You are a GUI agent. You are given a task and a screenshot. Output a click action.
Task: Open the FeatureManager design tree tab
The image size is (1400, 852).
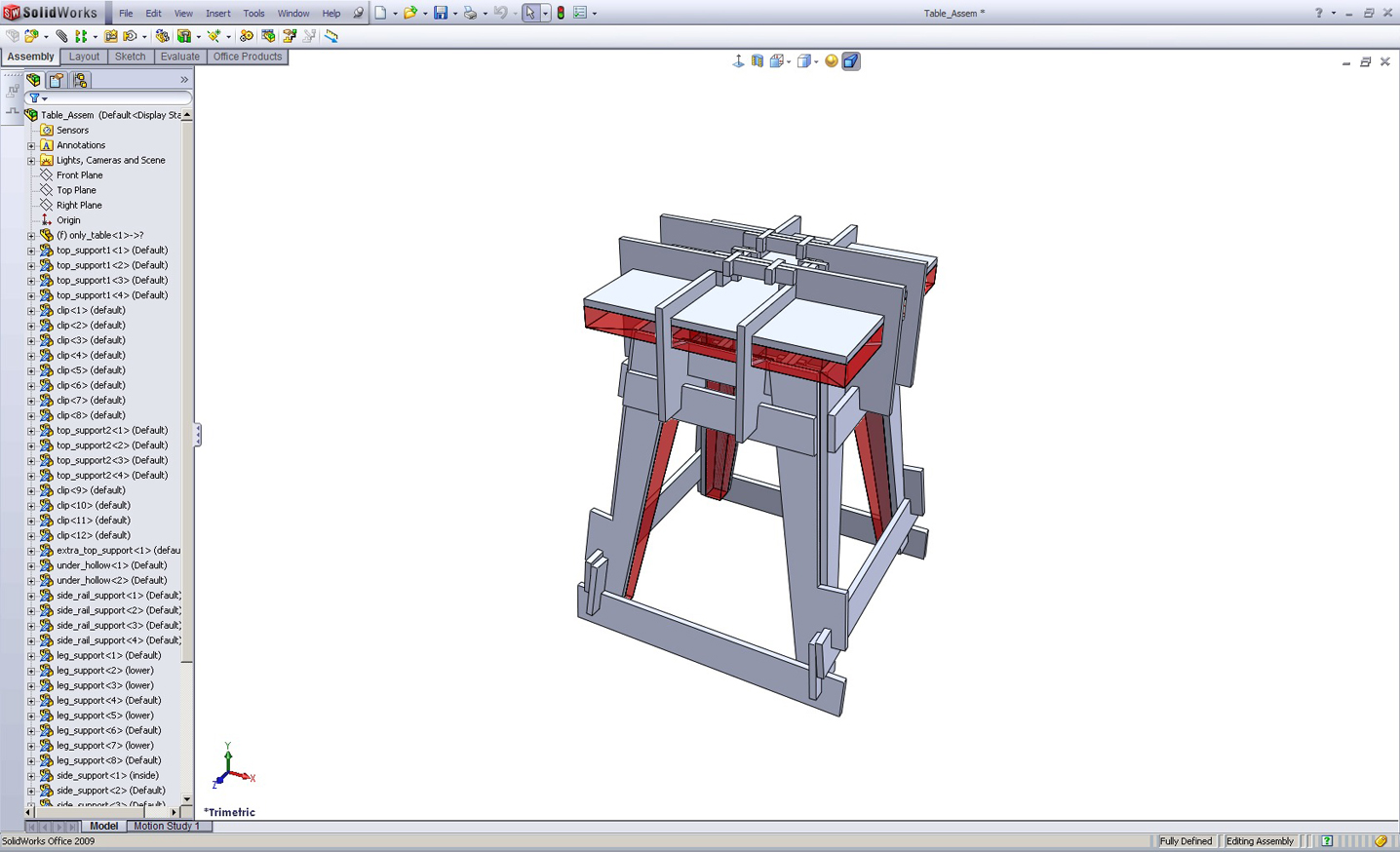(34, 80)
